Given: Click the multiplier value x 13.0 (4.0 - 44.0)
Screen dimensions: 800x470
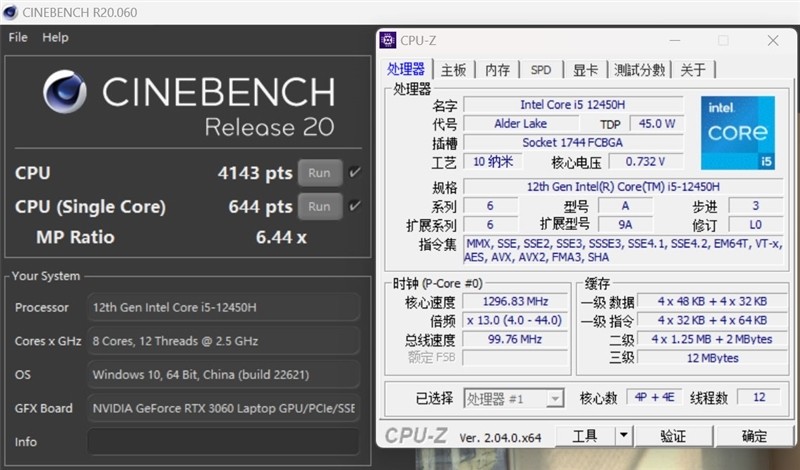Looking at the screenshot, I should click(515, 320).
